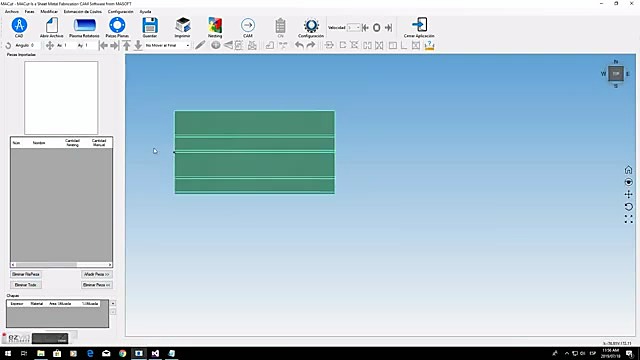The image size is (640, 360).
Task: Click the redo arrow
Action: click(x=311, y=45)
